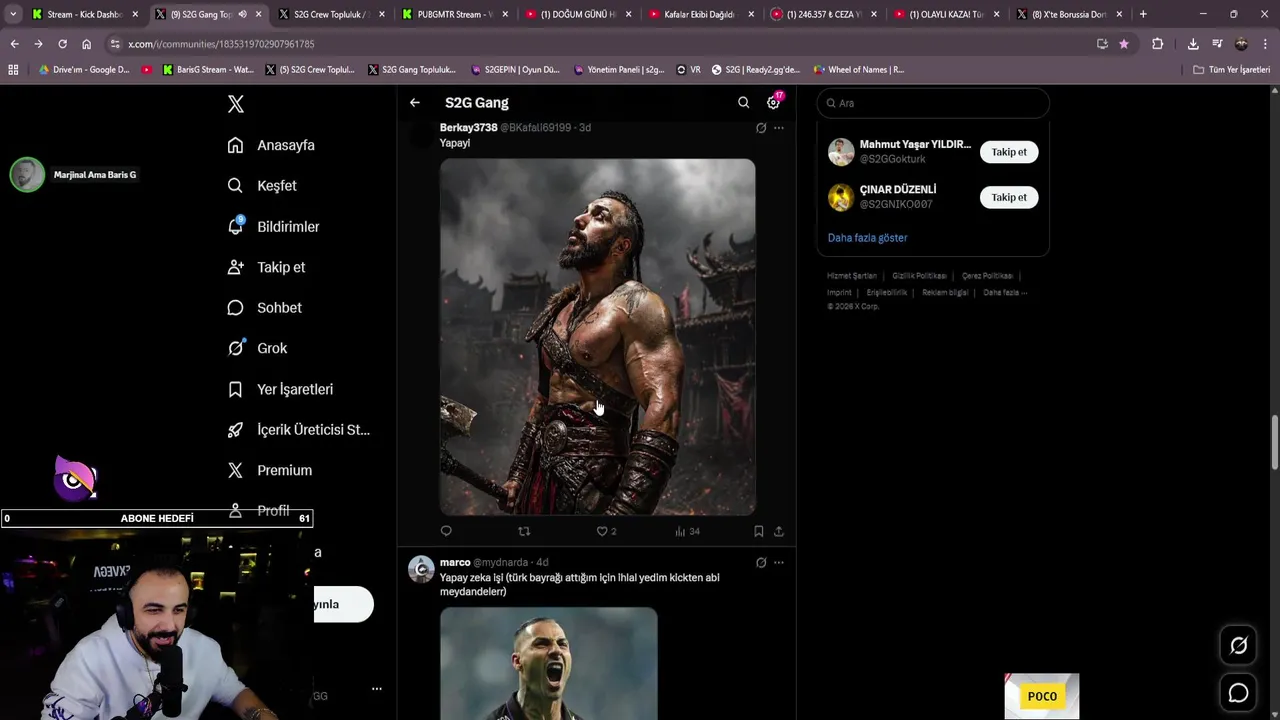This screenshot has width=1280, height=720.
Task: Open account menu three dots in sidebar
Action: click(x=377, y=689)
